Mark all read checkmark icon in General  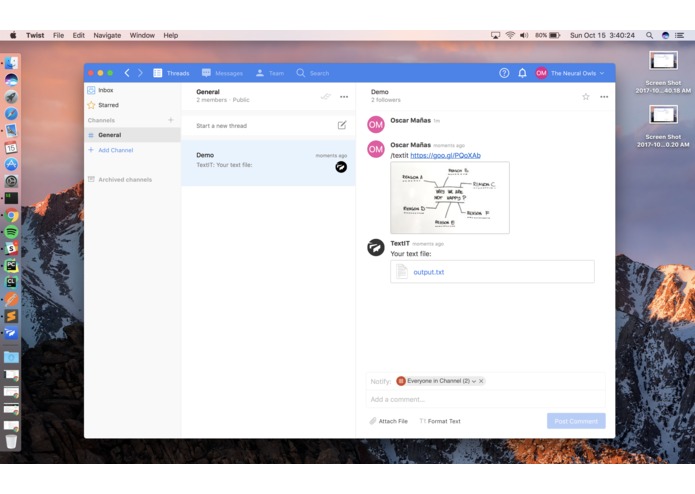point(326,96)
